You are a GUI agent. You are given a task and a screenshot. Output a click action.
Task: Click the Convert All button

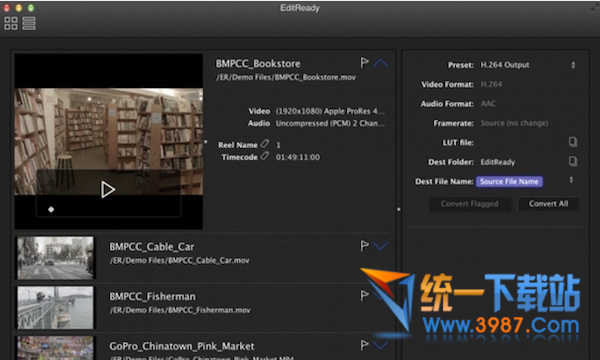tap(548, 204)
